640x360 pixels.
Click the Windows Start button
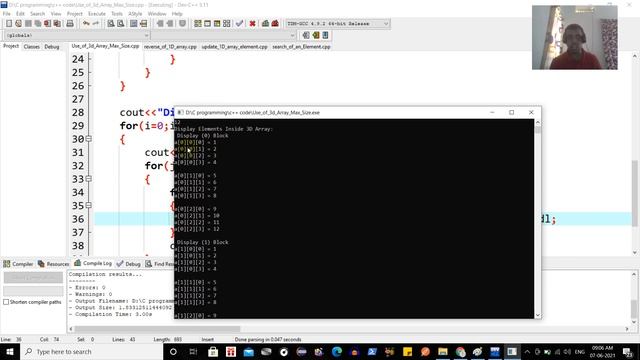[10, 351]
